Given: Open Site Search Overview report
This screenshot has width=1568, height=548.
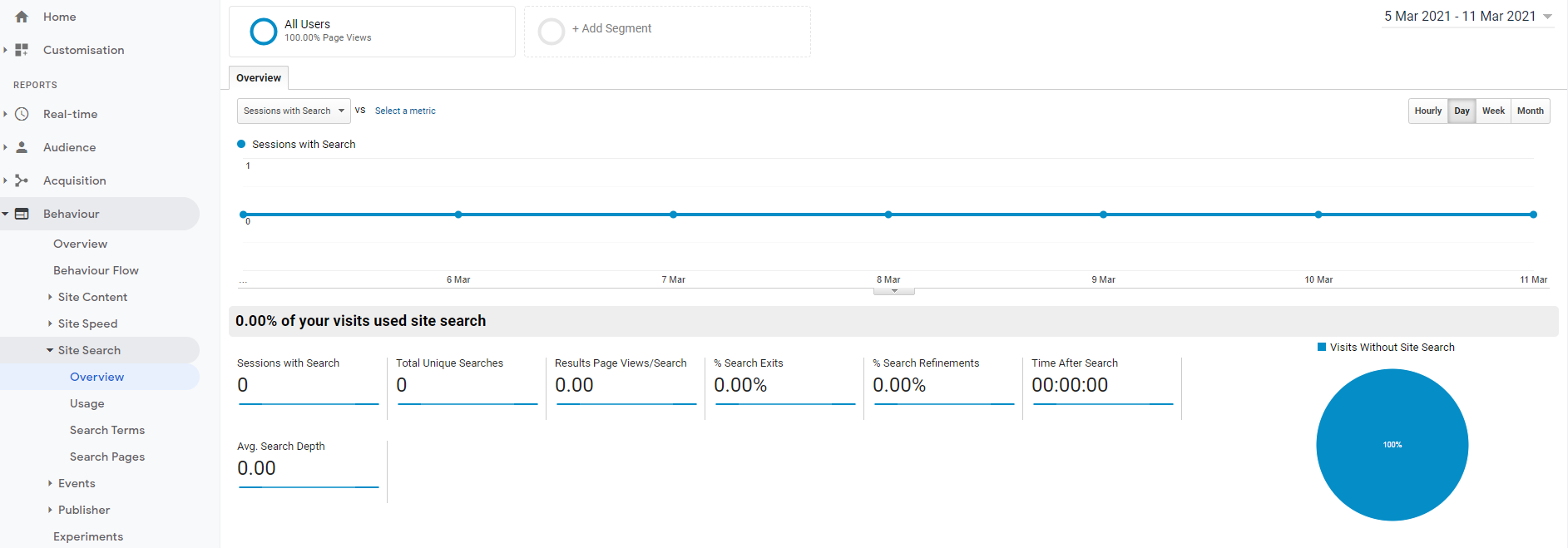Looking at the screenshot, I should pos(96,377).
